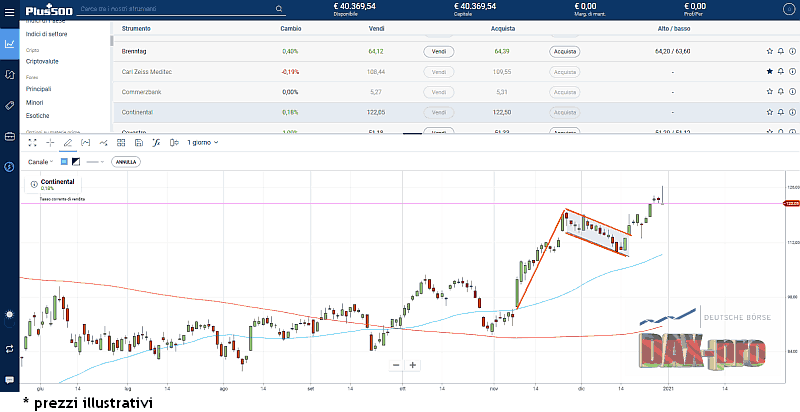800x412 pixels.
Task: Open the compare line chart icon
Action: click(x=103, y=143)
